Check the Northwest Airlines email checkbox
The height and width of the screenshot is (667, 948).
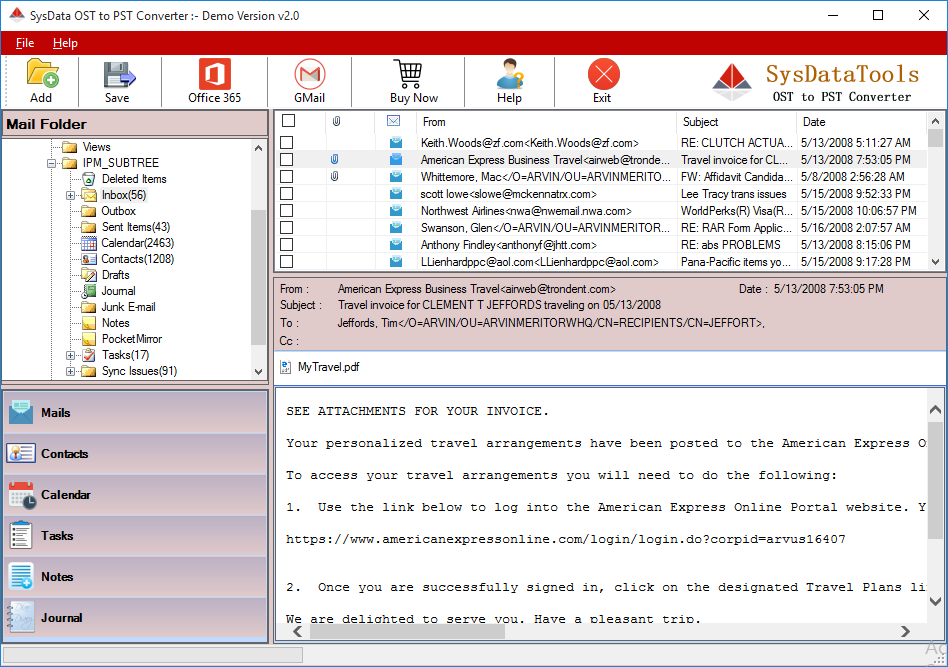(x=287, y=210)
